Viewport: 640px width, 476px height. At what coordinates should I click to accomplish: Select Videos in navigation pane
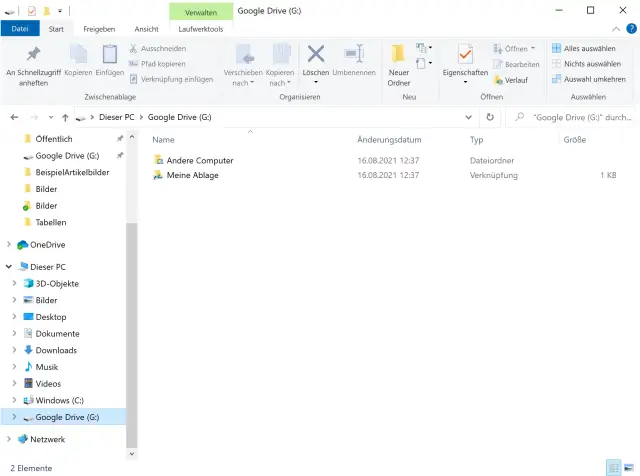coord(48,384)
